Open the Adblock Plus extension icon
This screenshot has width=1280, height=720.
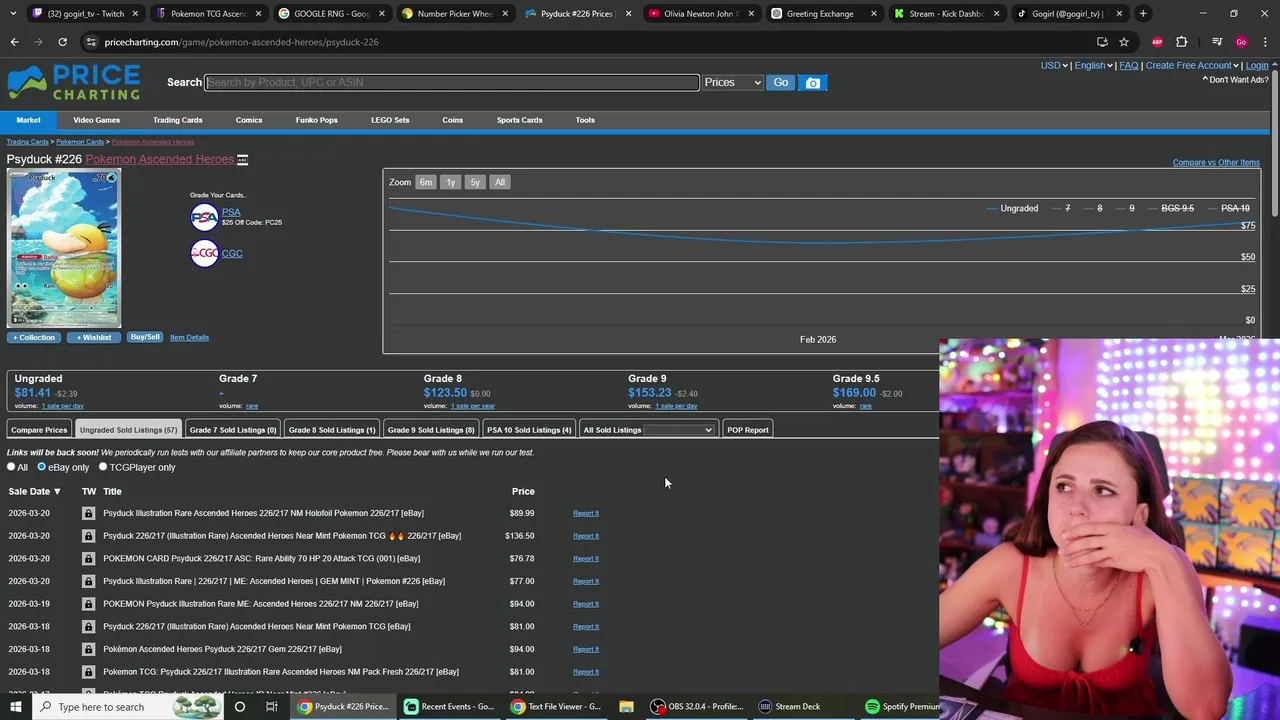(x=1157, y=42)
